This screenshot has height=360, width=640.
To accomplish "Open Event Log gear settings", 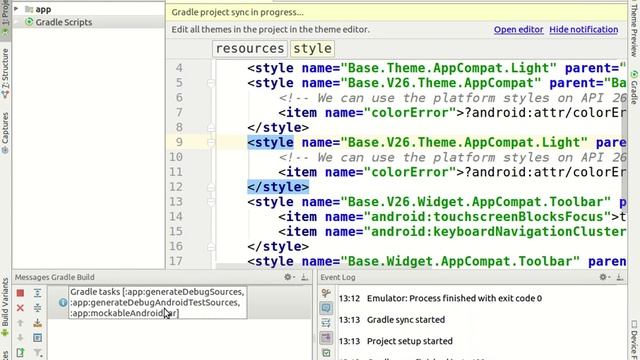I will point(604,277).
